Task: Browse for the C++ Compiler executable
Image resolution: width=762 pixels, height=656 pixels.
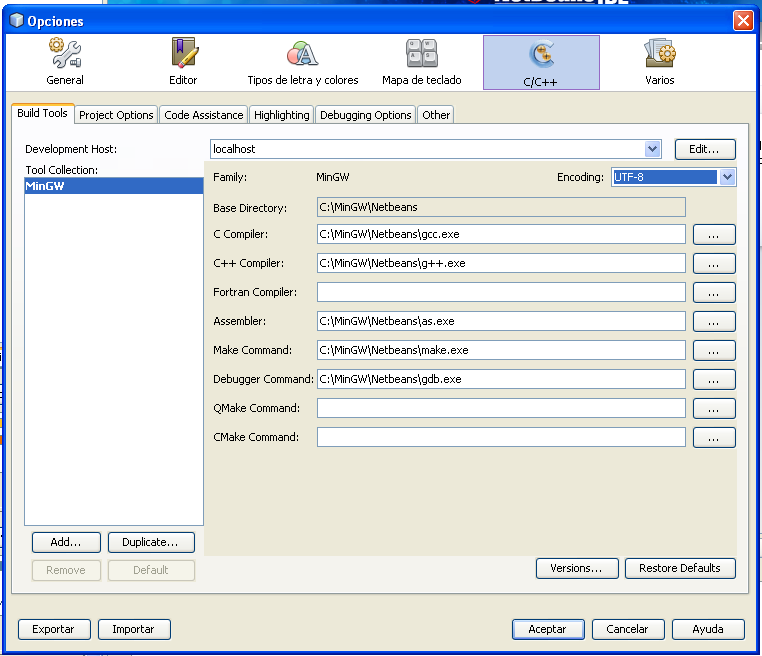Action: (714, 263)
